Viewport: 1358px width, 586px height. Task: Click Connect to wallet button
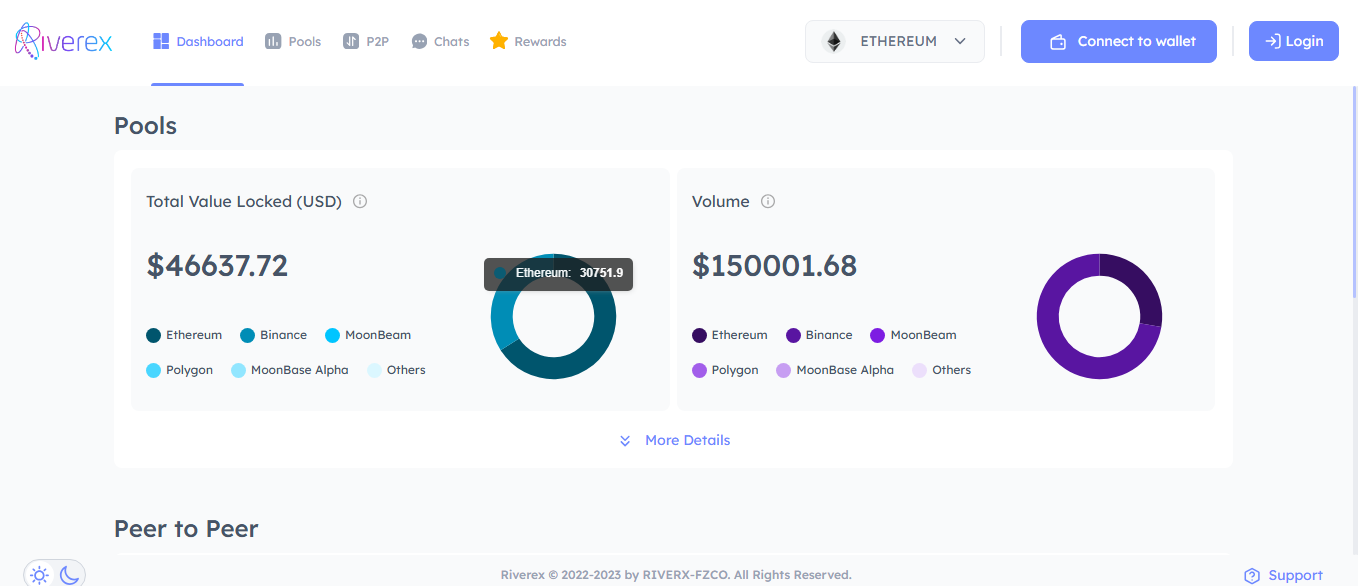click(1119, 42)
